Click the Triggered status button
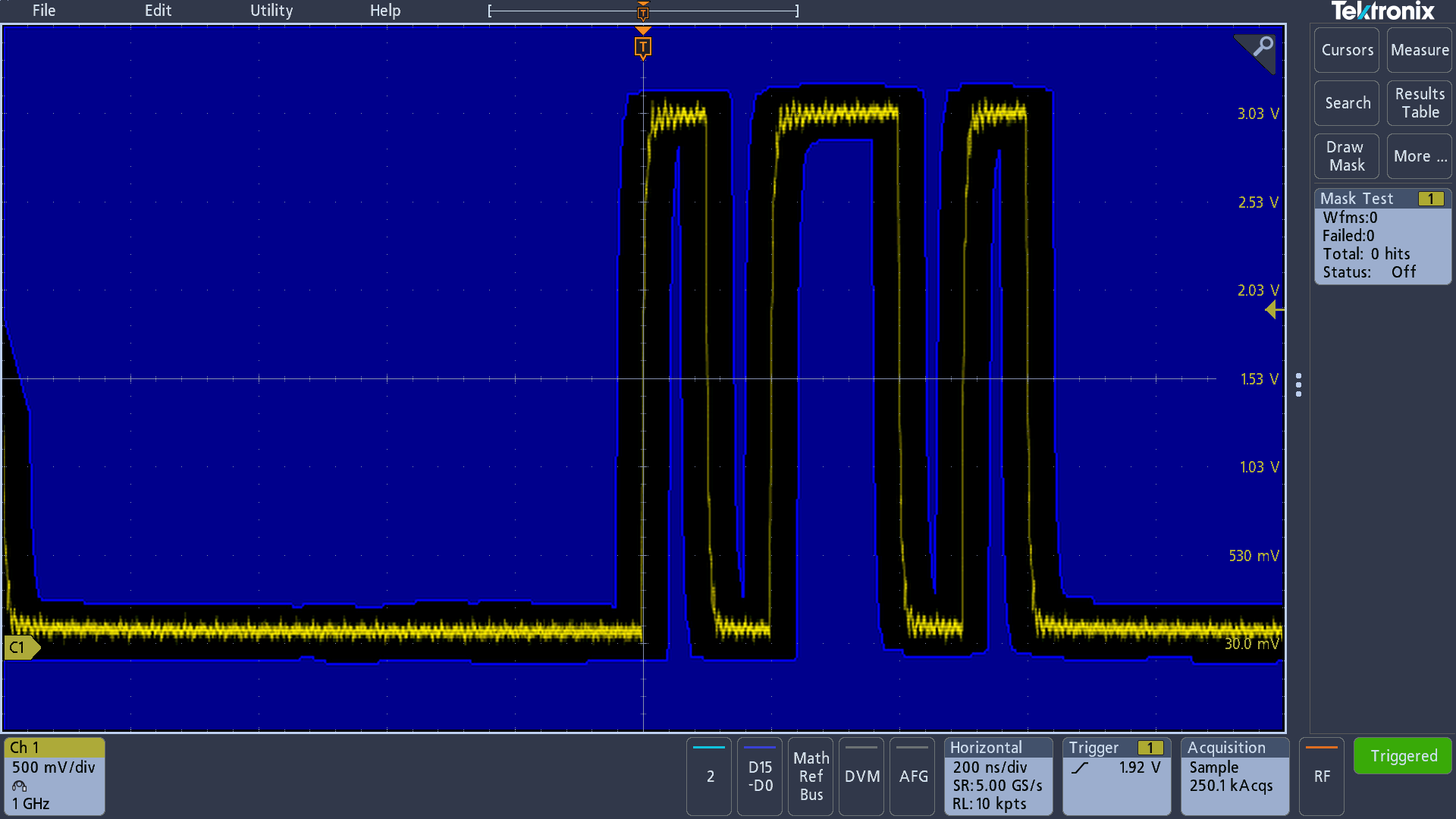The height and width of the screenshot is (819, 1456). [x=1403, y=756]
